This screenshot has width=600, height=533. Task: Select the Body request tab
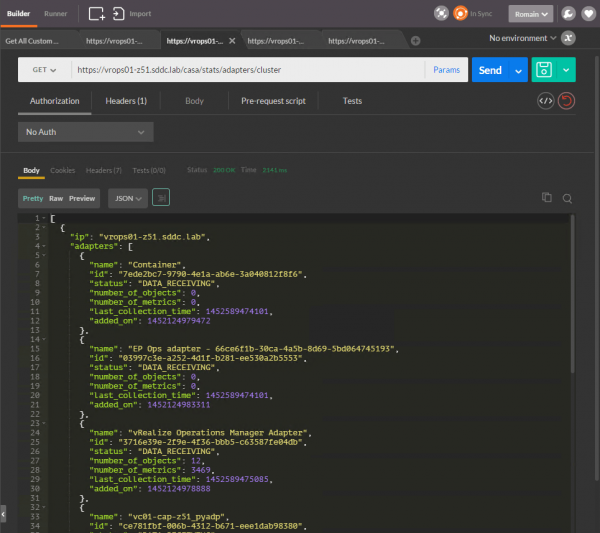pos(194,101)
